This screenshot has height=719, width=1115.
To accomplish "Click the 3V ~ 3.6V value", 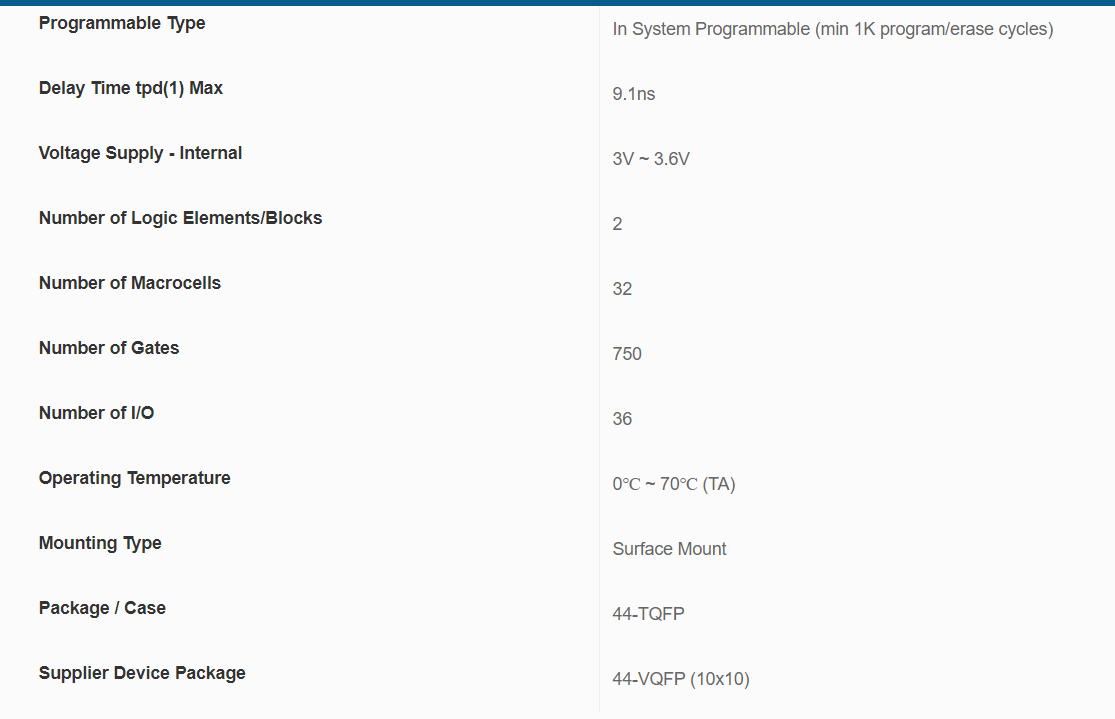I will click(651, 159).
